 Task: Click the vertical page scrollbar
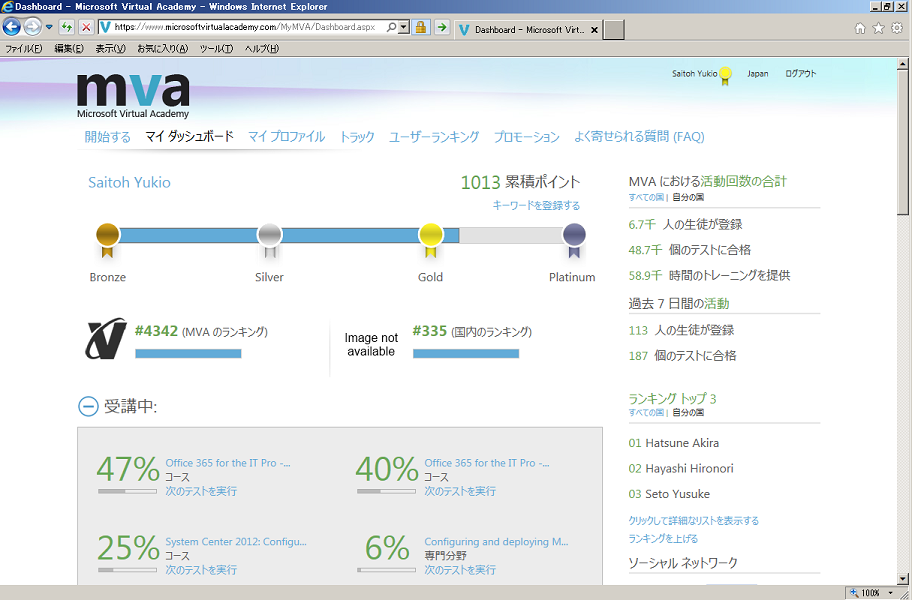[904, 300]
